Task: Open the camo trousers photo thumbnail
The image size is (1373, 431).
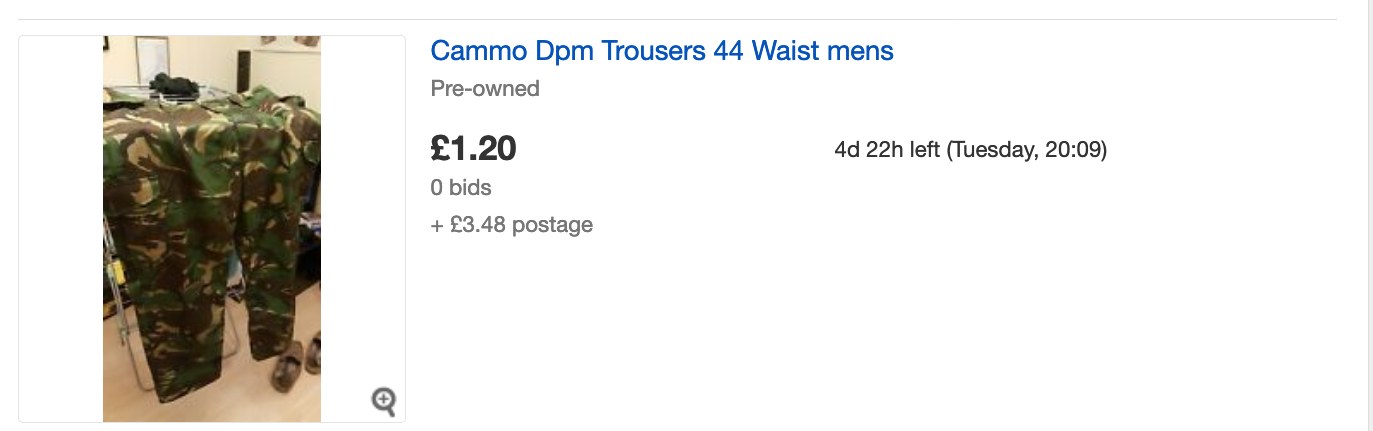Action: 212,229
